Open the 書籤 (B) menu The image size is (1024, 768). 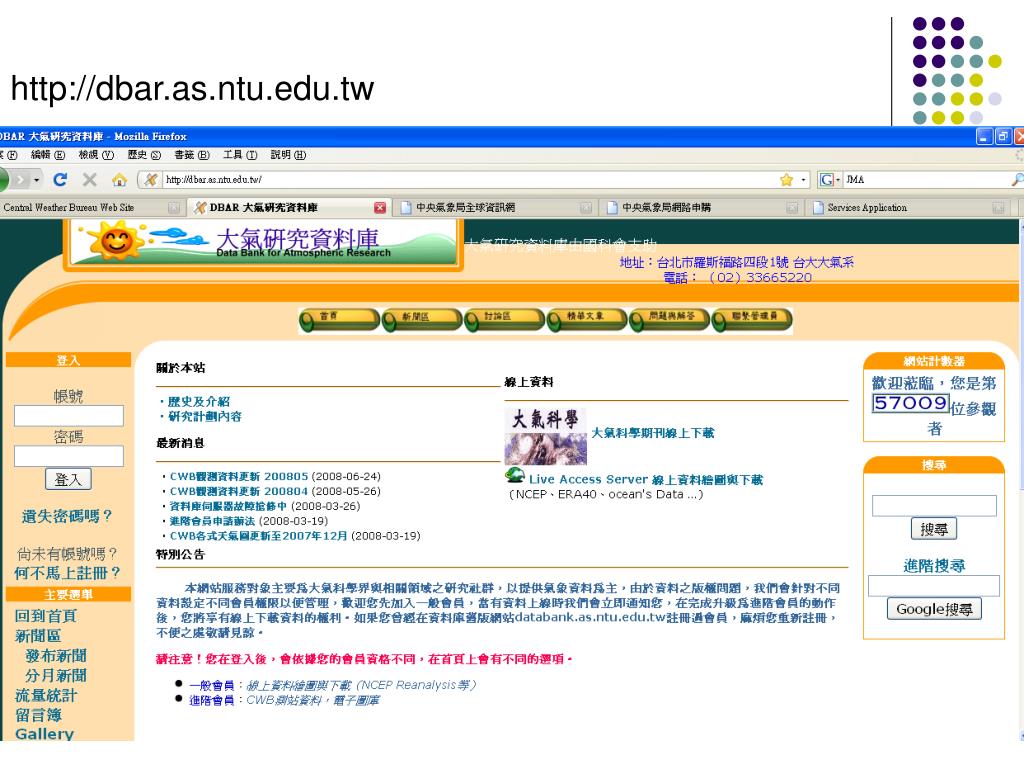click(191, 155)
